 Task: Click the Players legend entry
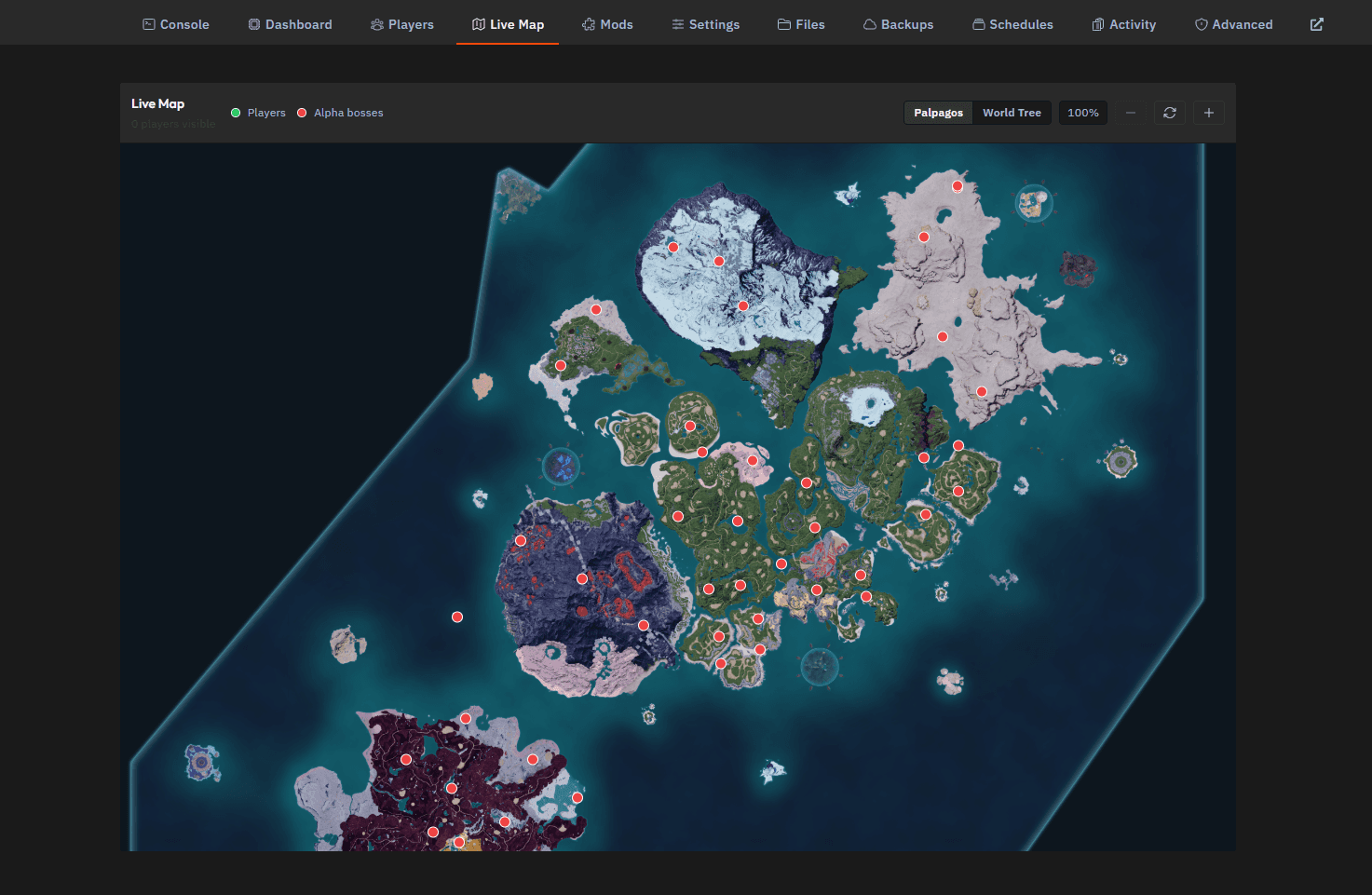(x=258, y=113)
